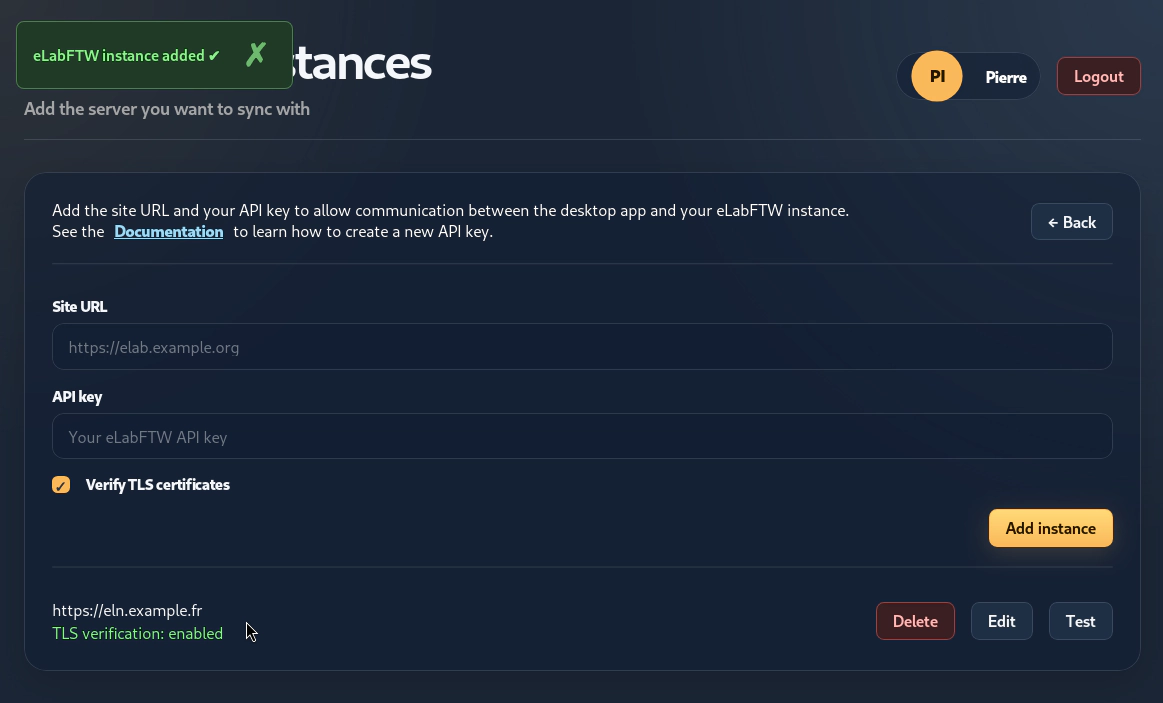
Task: Click the PI user avatar
Action: [x=937, y=76]
